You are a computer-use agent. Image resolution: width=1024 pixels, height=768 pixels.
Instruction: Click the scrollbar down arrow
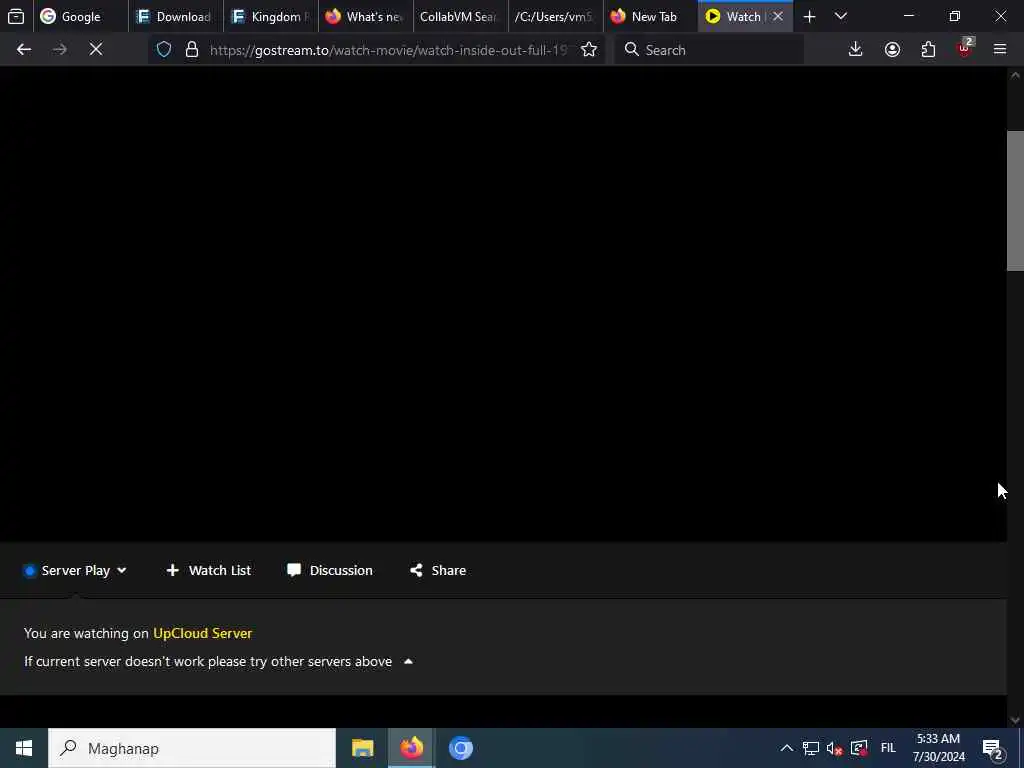pos(1015,720)
